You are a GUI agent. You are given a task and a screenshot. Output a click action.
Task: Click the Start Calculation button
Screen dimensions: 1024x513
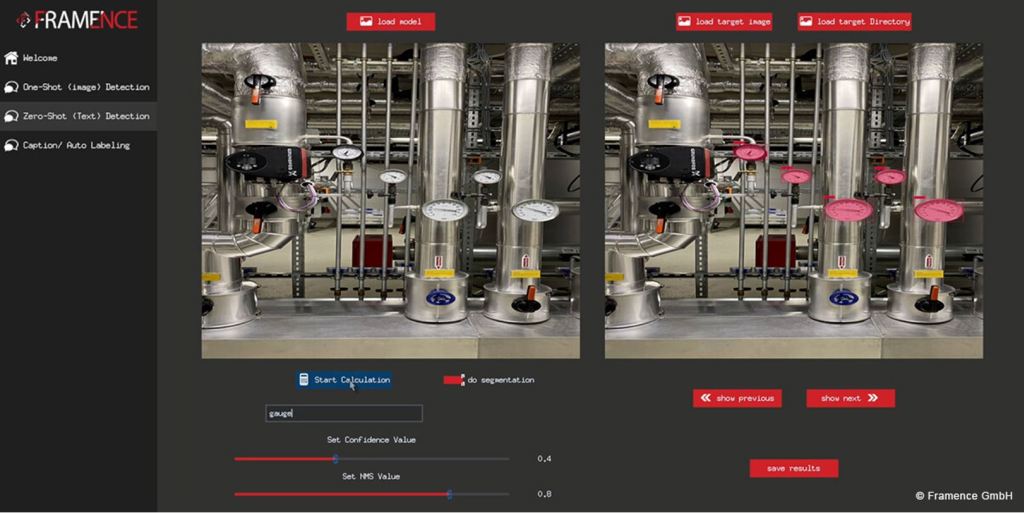click(344, 379)
